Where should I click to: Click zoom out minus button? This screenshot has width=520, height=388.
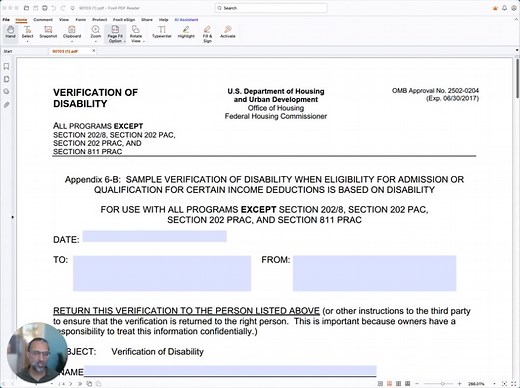point(417,384)
